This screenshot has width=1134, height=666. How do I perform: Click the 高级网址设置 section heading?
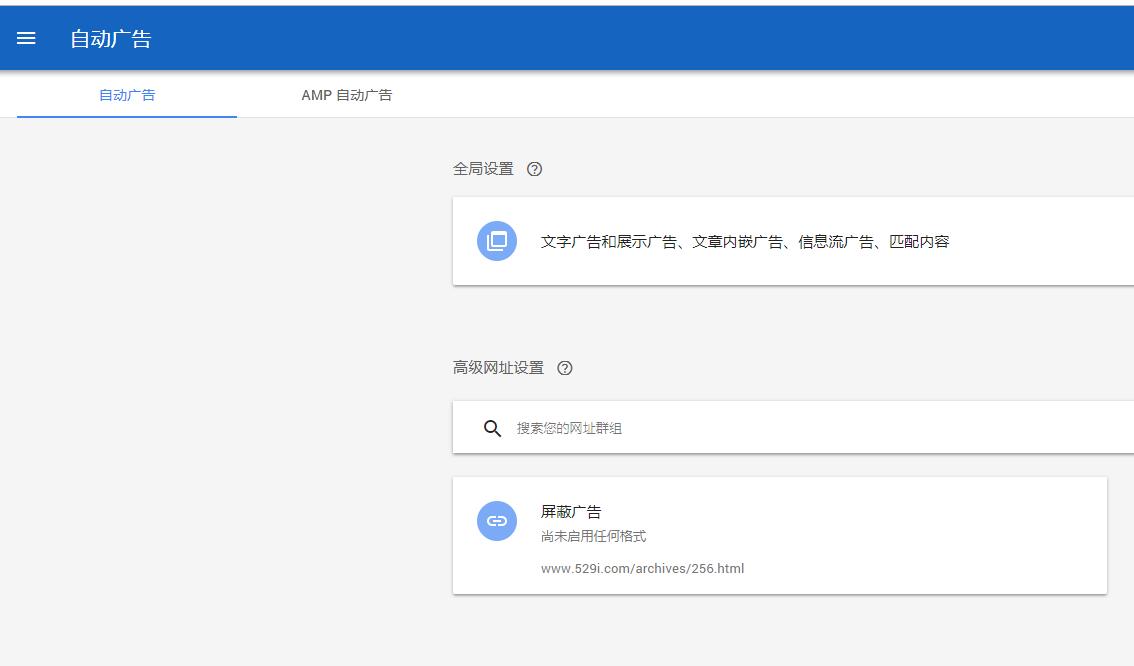point(498,368)
